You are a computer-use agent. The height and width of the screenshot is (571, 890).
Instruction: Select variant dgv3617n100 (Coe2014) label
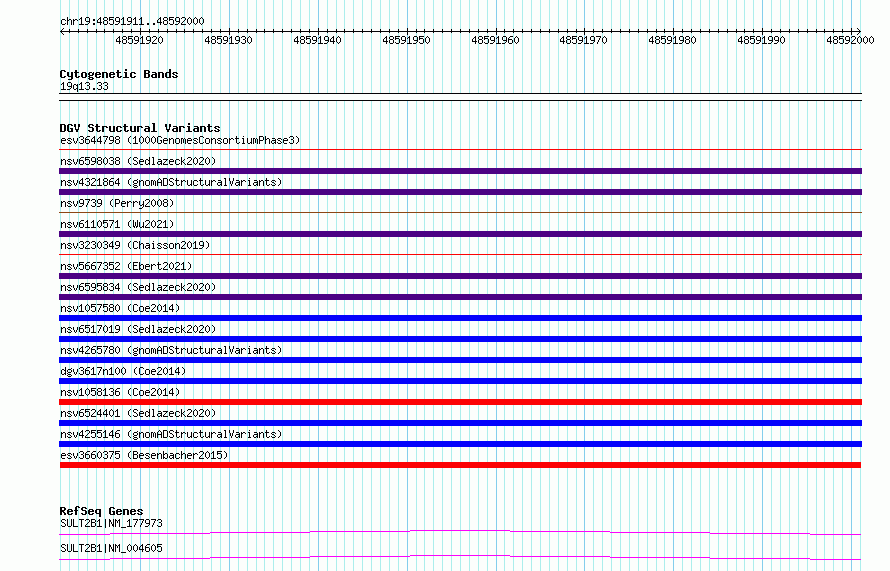click(123, 371)
